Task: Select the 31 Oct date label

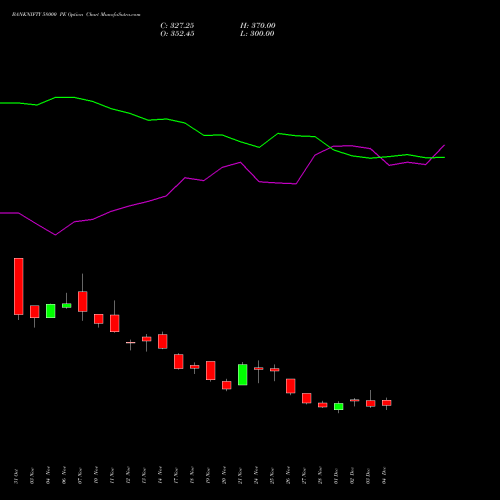Action: (x=16, y=476)
